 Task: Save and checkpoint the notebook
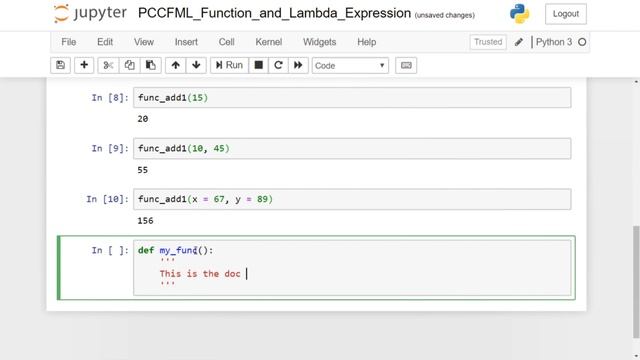pyautogui.click(x=60, y=65)
